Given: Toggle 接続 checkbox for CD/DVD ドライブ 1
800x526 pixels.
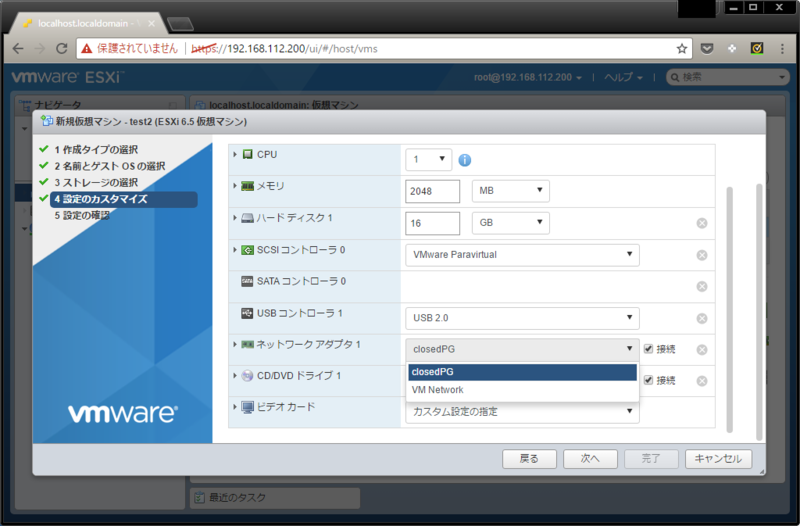Looking at the screenshot, I should (x=648, y=380).
